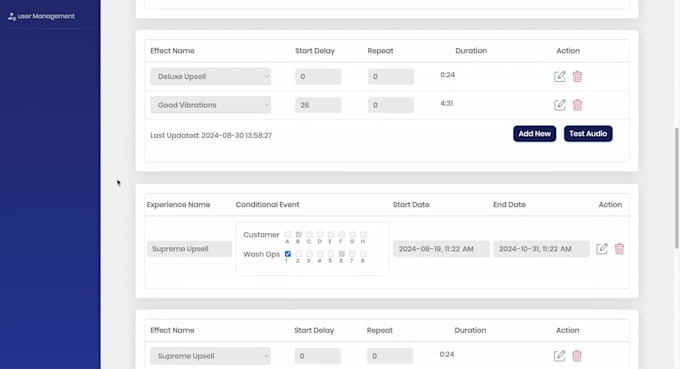Click the Test Audio button
This screenshot has width=680, height=369.
pyautogui.click(x=588, y=134)
